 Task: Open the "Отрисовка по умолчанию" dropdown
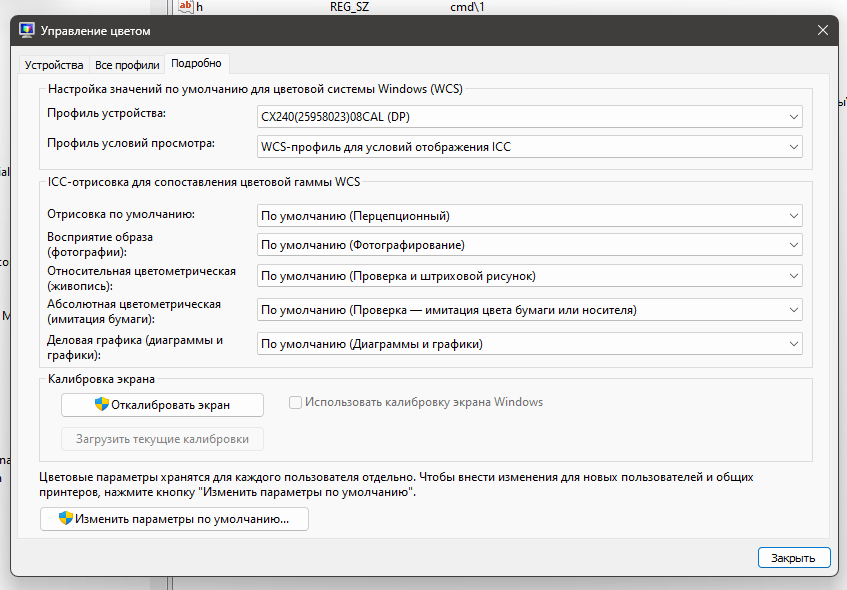pyautogui.click(x=793, y=215)
